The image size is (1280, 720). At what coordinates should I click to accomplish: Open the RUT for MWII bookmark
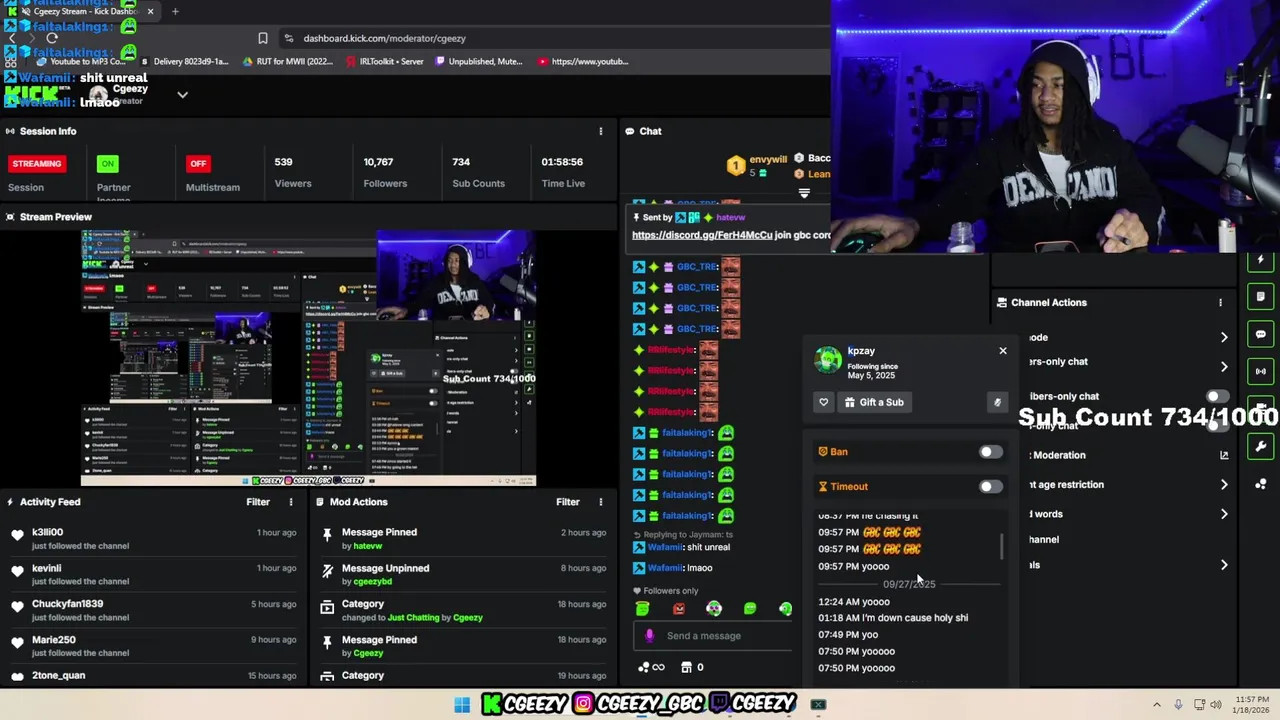pos(287,61)
